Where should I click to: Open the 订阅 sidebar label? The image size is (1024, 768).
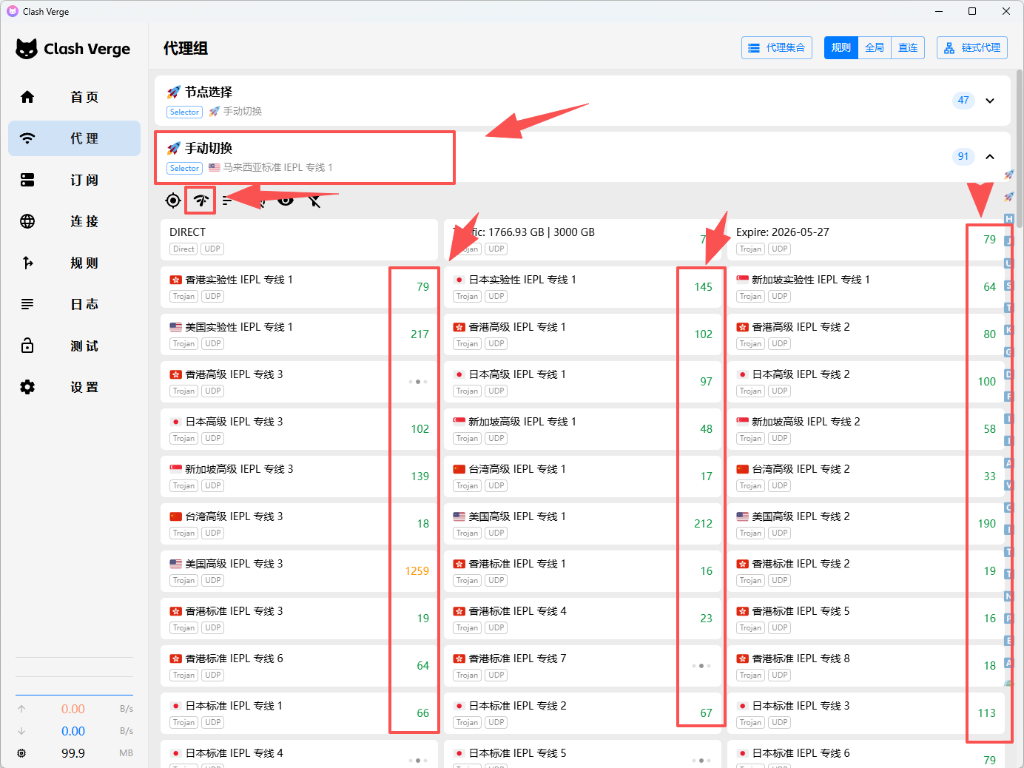coord(84,180)
